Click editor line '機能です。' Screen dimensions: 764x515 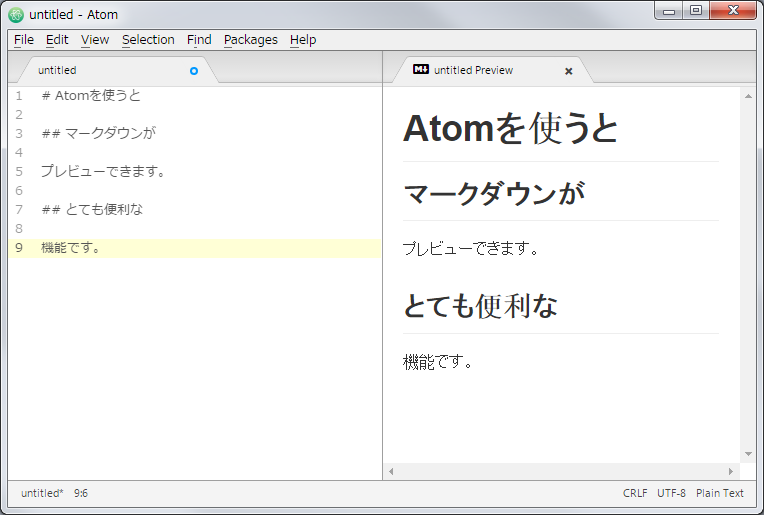71,248
